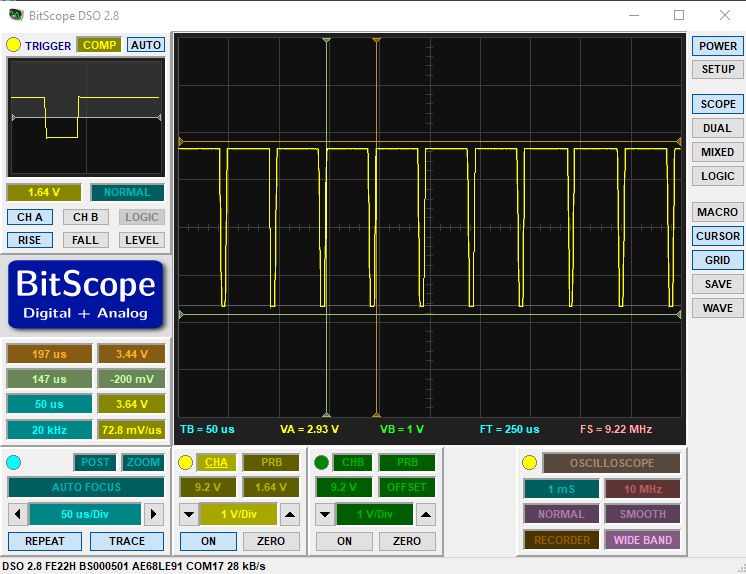
Task: Decrease timebase with left arrow
Action: 18,514
